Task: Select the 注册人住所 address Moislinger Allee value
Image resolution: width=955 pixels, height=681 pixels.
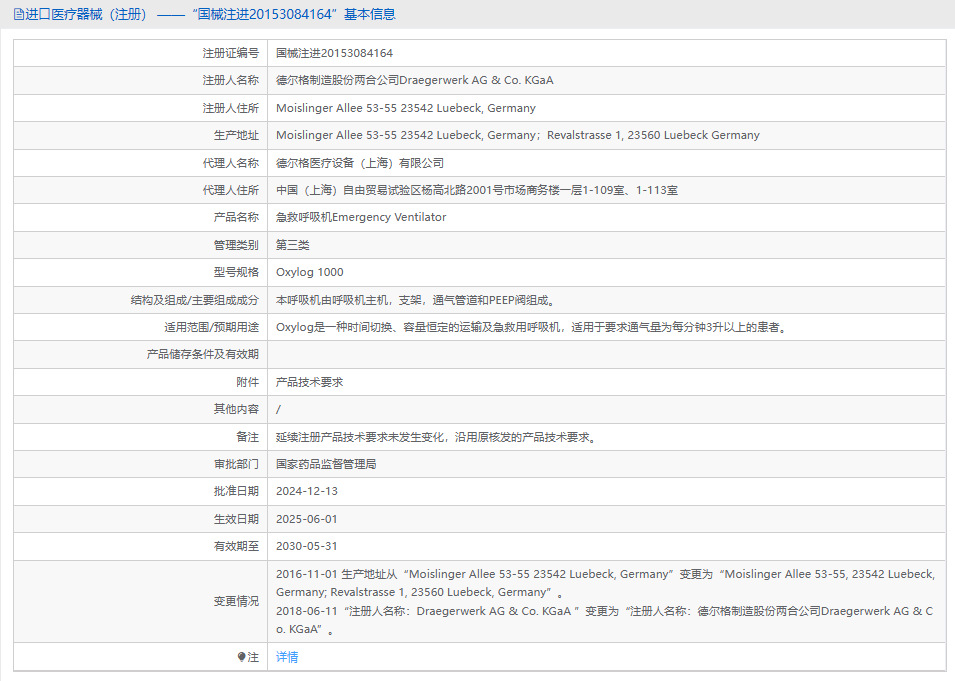Action: tap(405, 108)
